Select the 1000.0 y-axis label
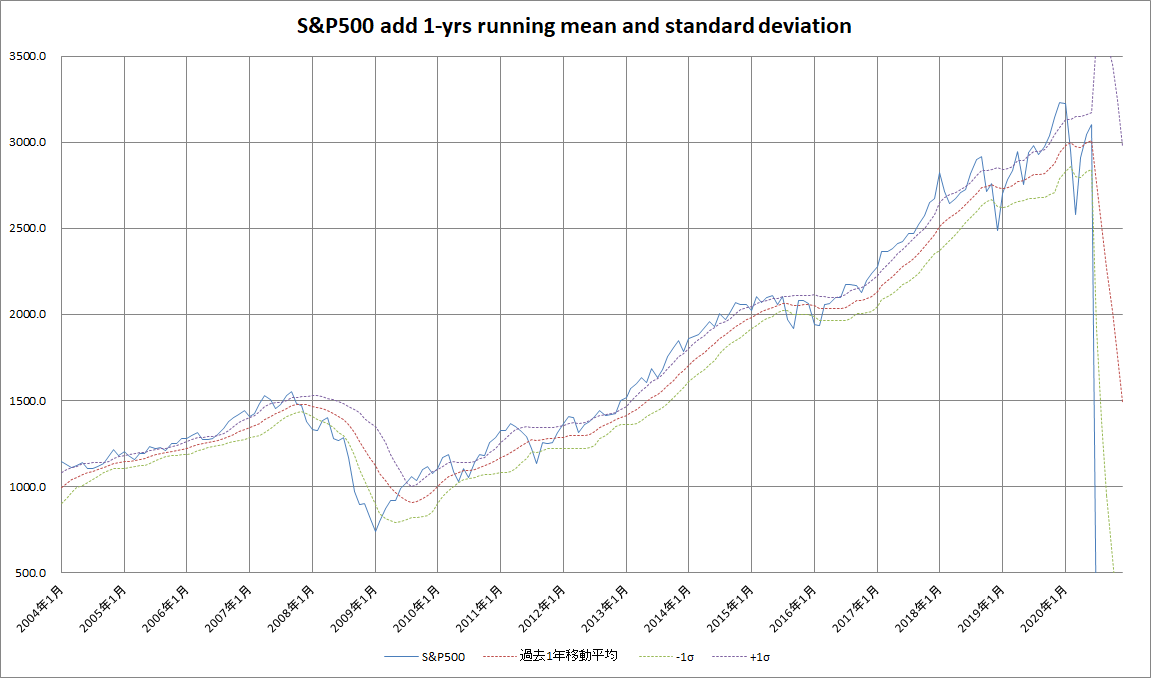The width and height of the screenshot is (1151, 678). click(29, 487)
